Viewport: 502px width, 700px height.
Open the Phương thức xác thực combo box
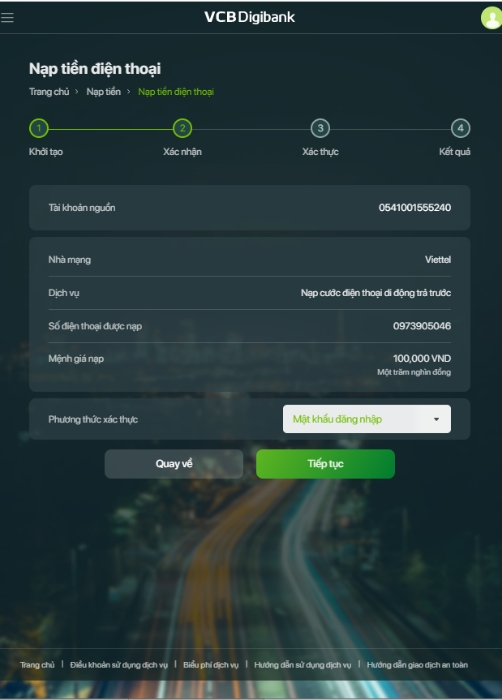(x=367, y=419)
